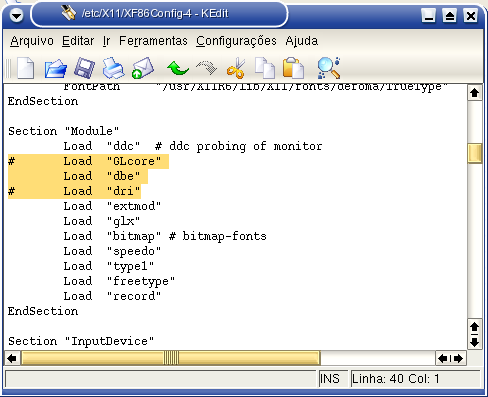Undo the last edit with the green arrow
Screen dimensions: 488x397
(x=178, y=68)
